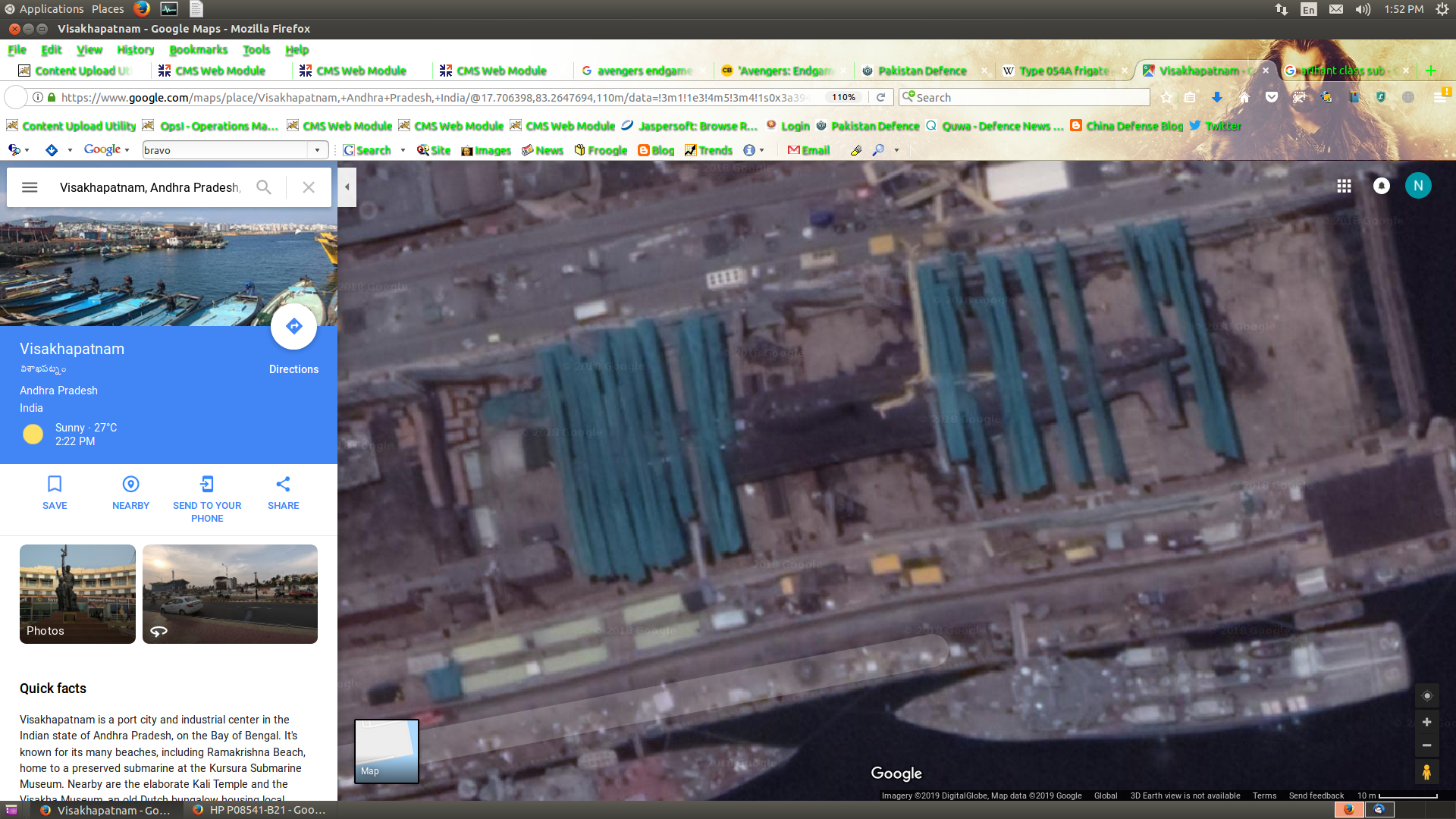Toggle the map scale bar units
1456x819 pixels.
coord(1397,795)
